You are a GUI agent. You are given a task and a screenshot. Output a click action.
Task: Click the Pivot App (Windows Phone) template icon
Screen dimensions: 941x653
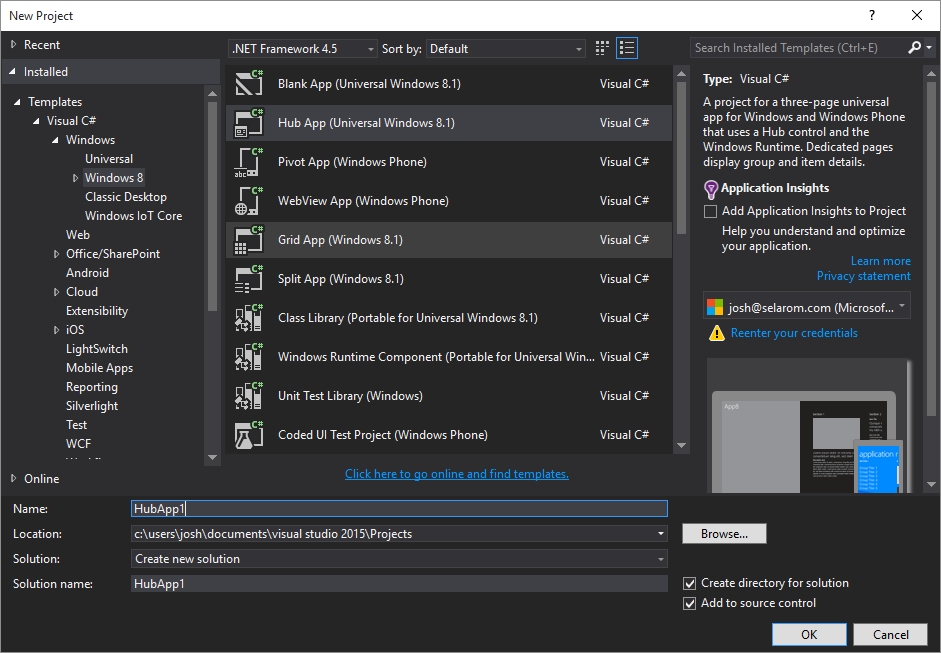pos(249,162)
